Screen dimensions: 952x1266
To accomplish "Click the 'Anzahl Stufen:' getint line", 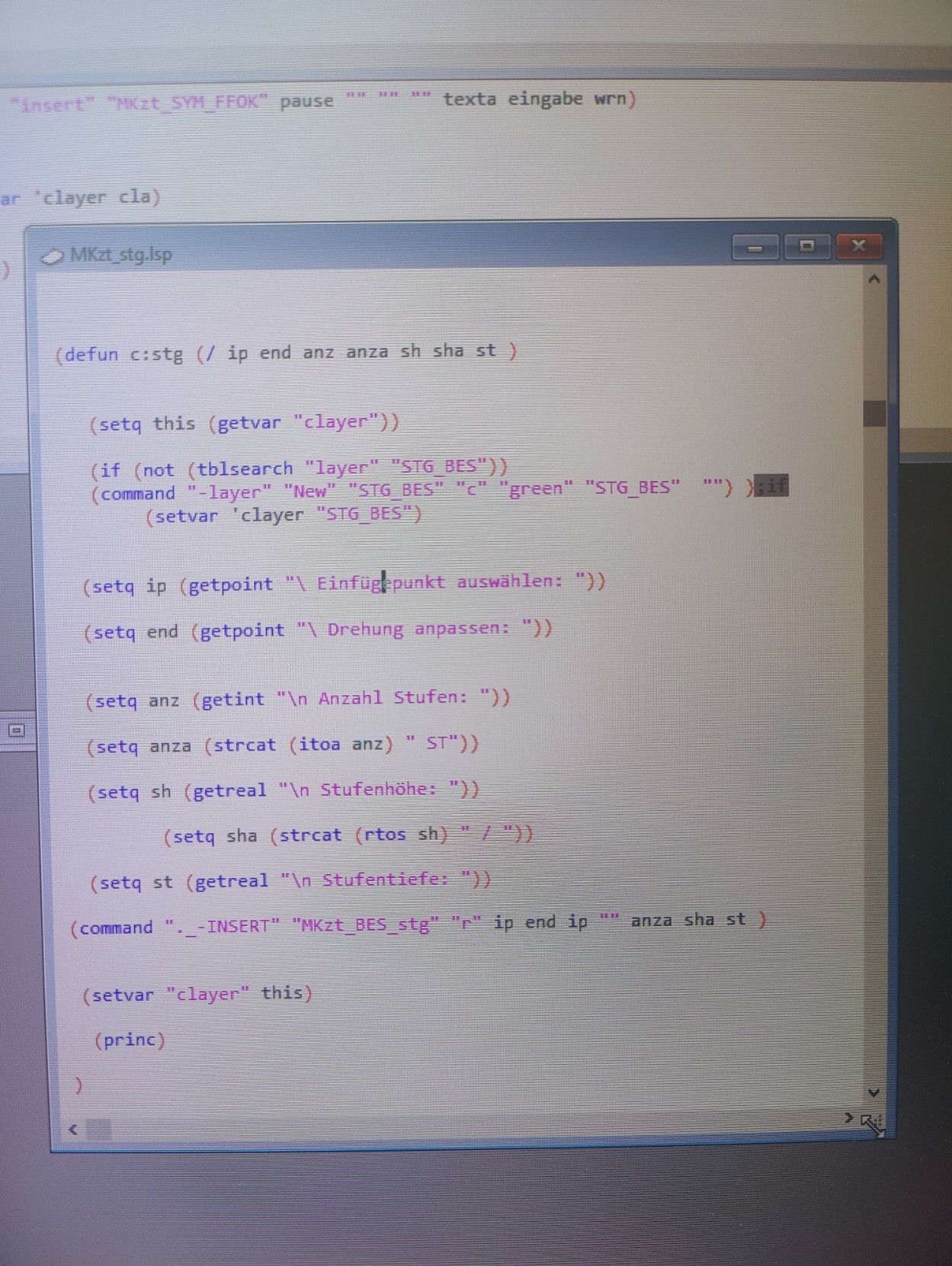I will pos(298,699).
